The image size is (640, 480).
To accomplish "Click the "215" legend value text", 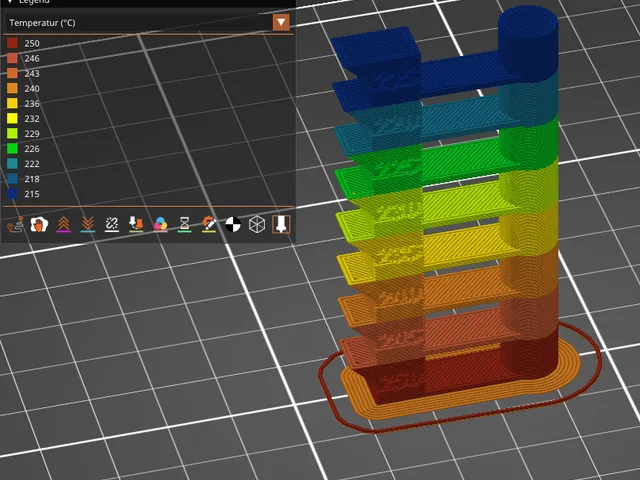I will tap(32, 194).
